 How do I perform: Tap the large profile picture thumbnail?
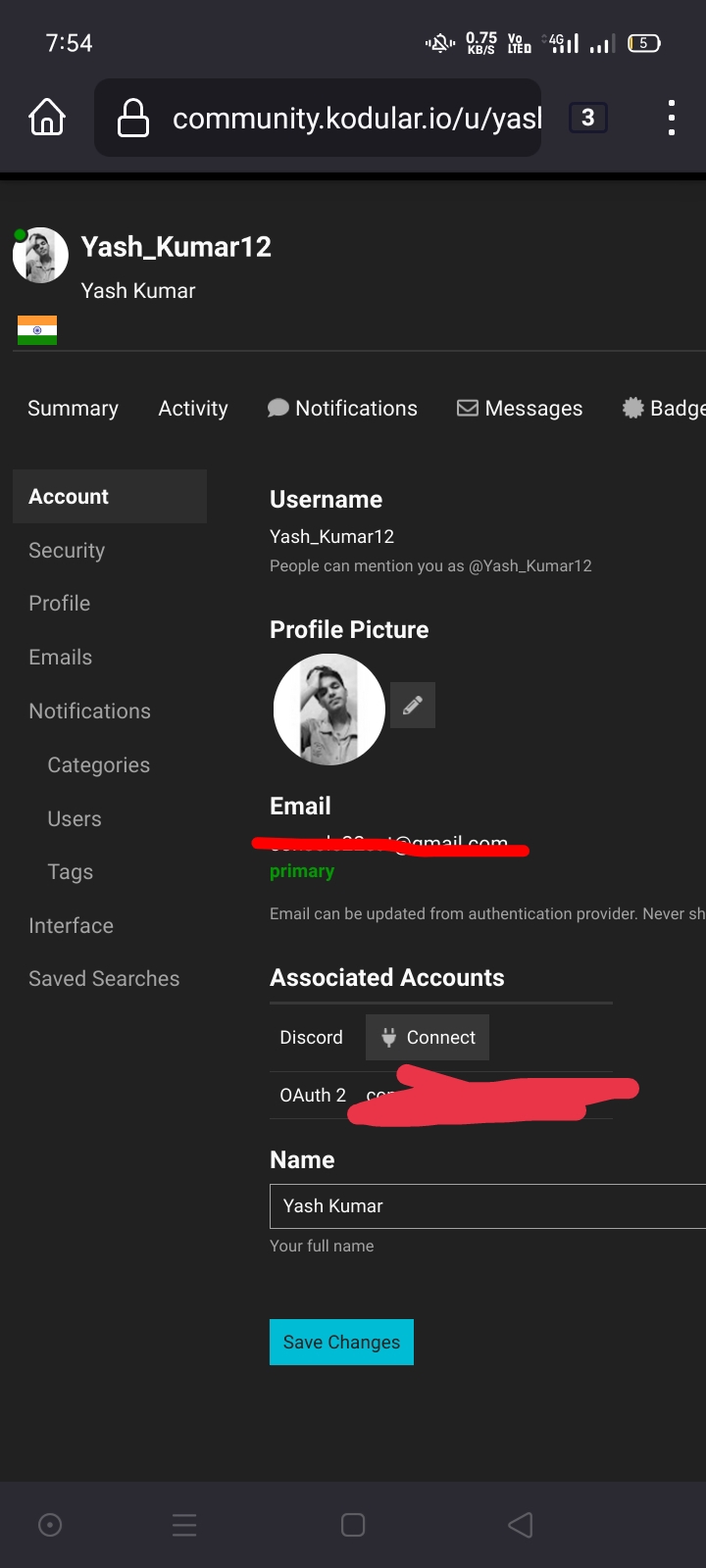pyautogui.click(x=329, y=710)
